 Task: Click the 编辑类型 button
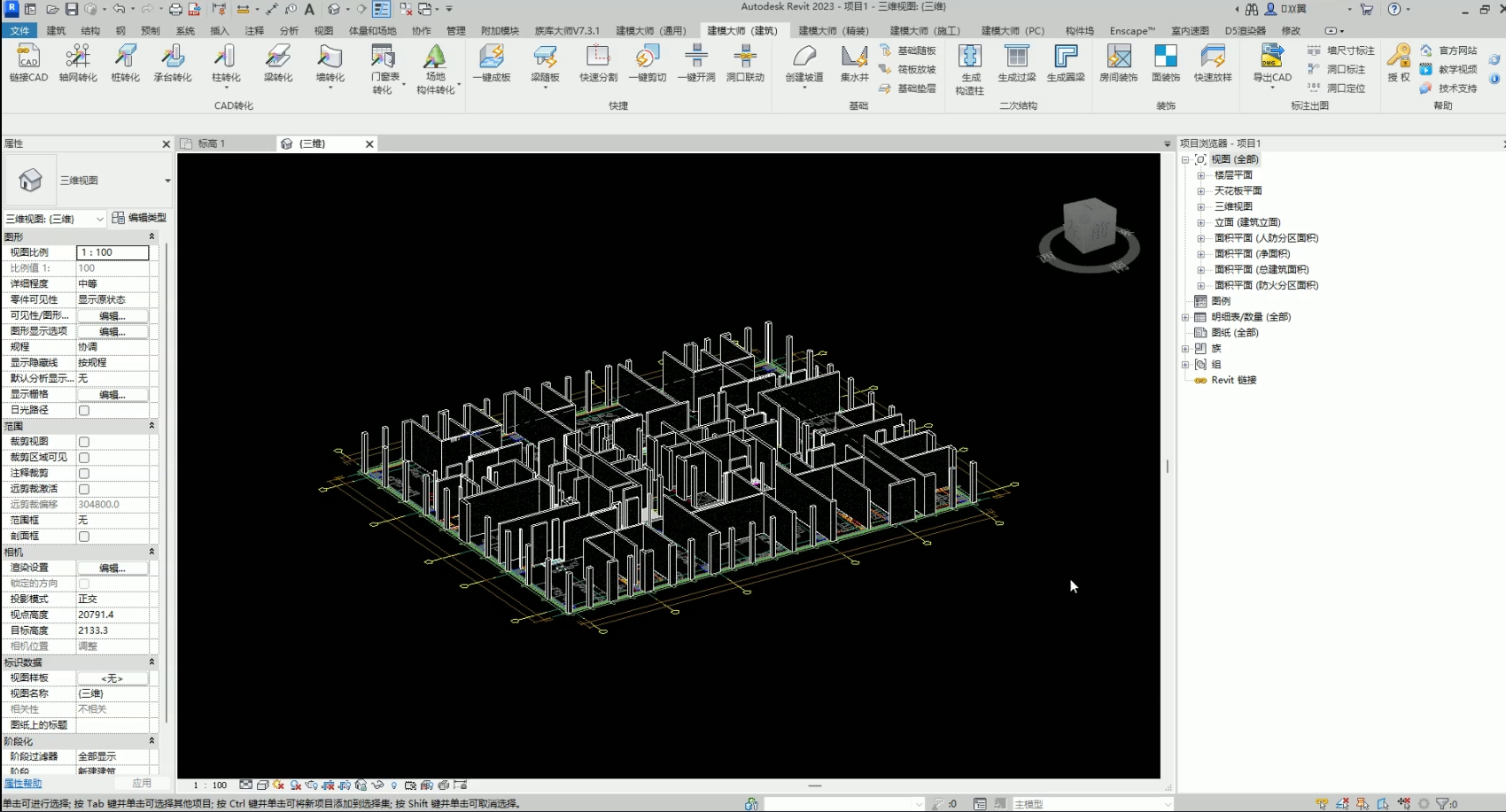coord(139,218)
